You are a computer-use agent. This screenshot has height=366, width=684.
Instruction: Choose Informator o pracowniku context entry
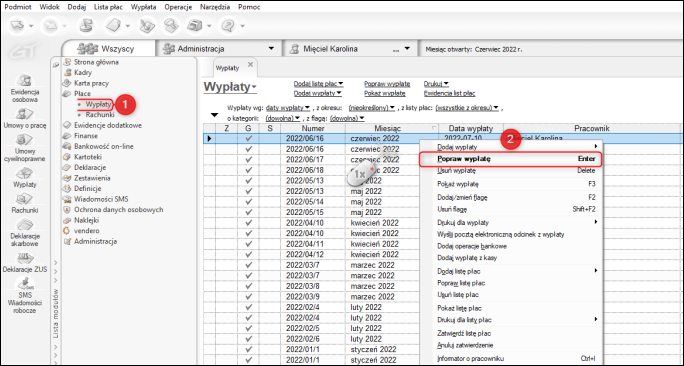point(511,359)
